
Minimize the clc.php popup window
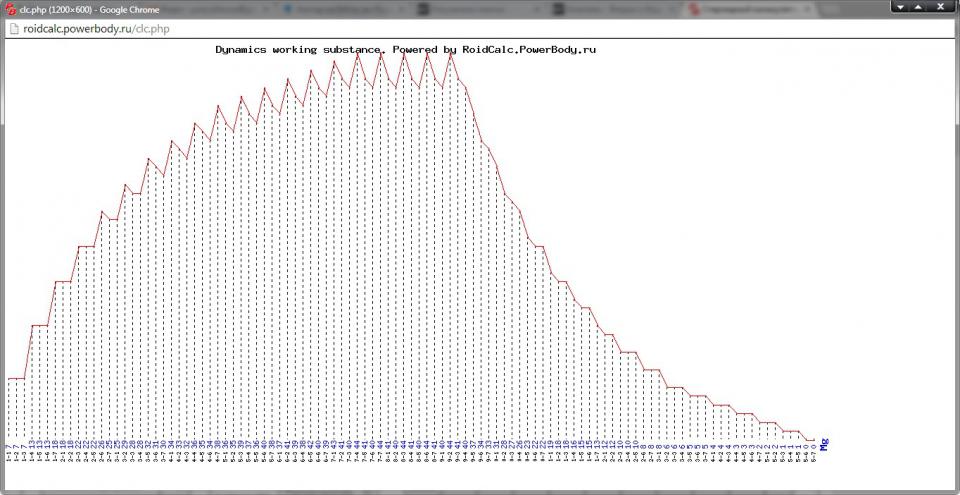(900, 7)
